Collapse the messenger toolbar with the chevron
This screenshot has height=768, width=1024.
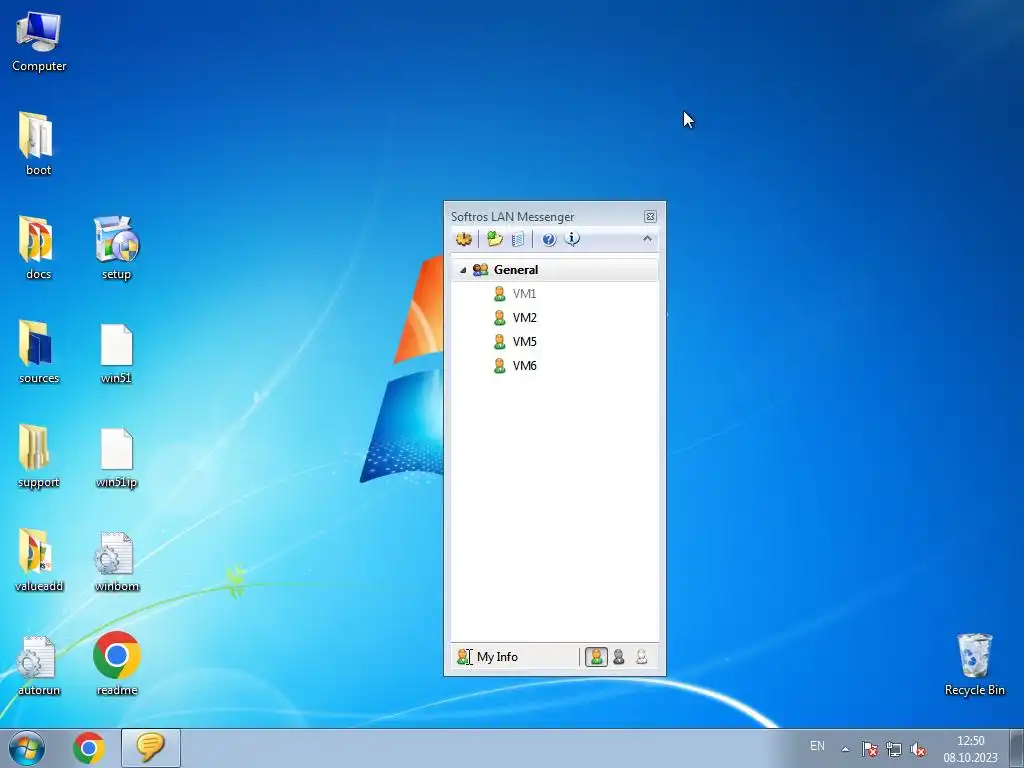click(x=647, y=239)
